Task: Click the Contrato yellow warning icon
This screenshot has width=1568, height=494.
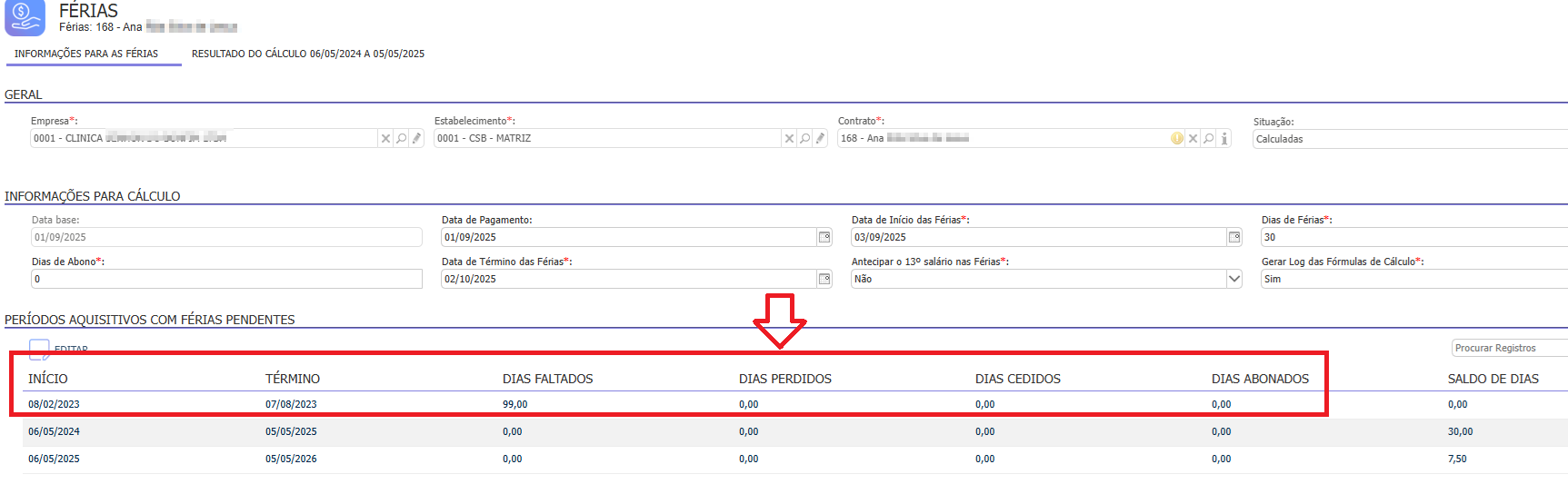Action: 1177,139
